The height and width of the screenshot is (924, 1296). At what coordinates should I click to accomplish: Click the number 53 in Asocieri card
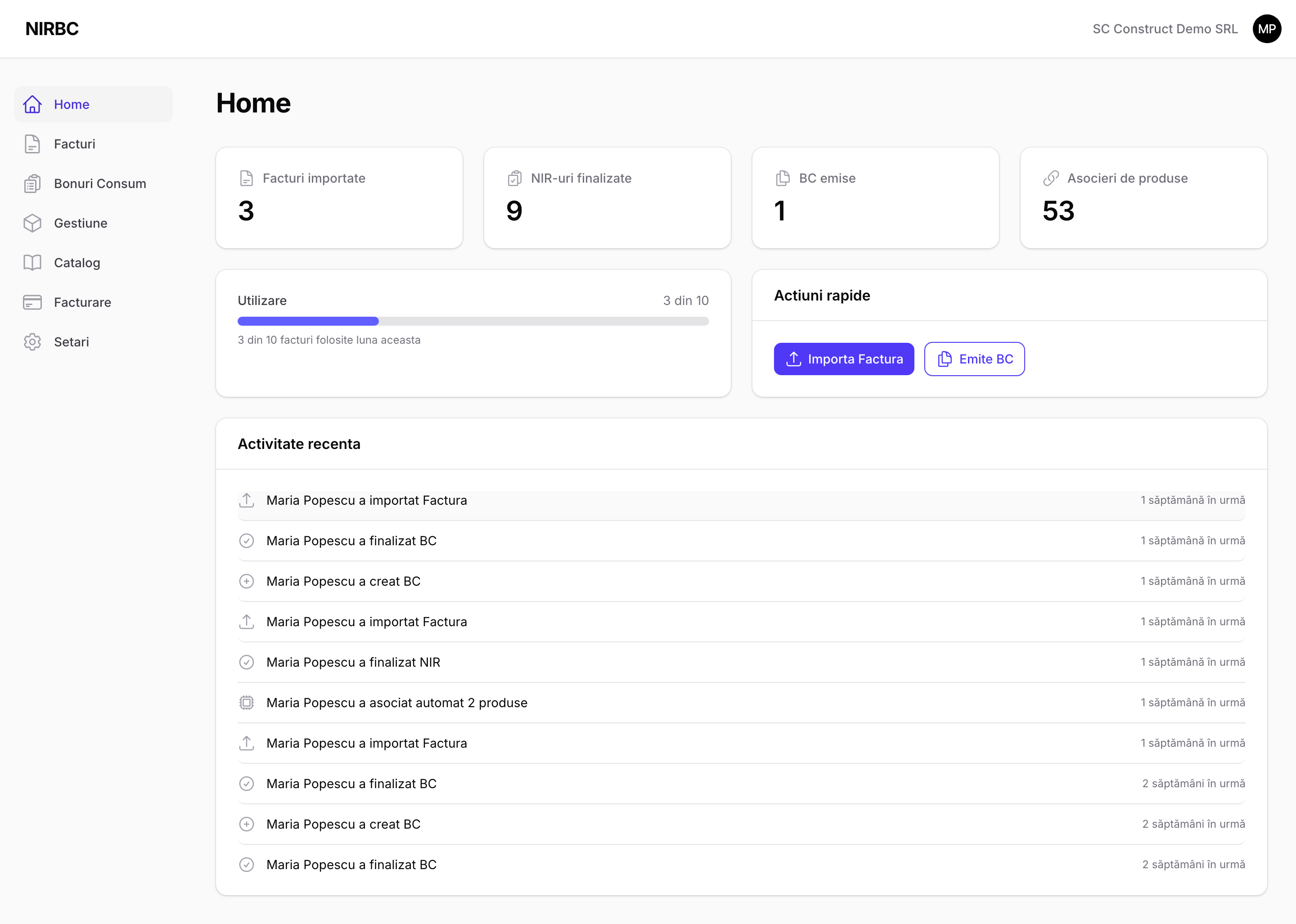tap(1058, 211)
